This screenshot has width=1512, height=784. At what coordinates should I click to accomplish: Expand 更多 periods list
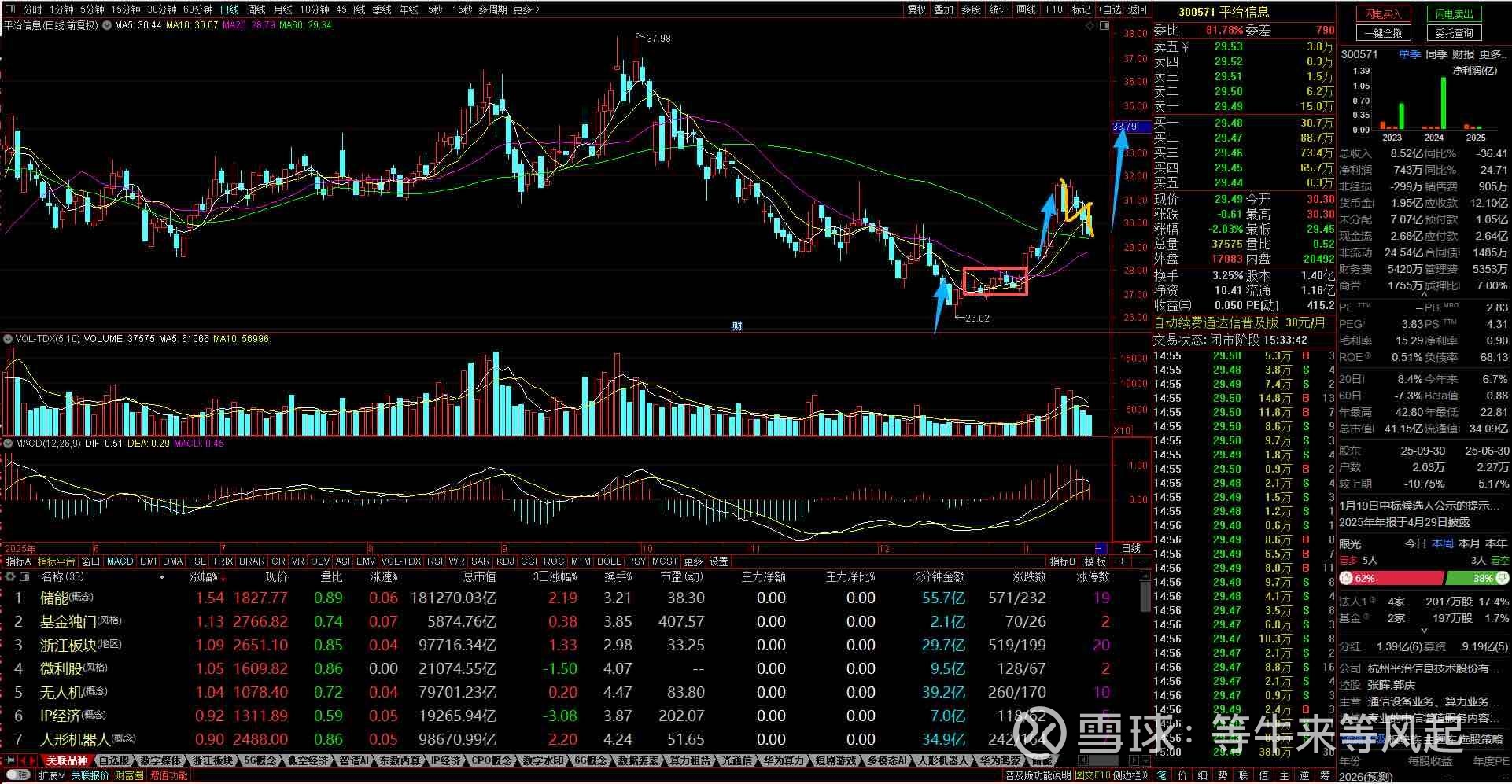click(526, 9)
